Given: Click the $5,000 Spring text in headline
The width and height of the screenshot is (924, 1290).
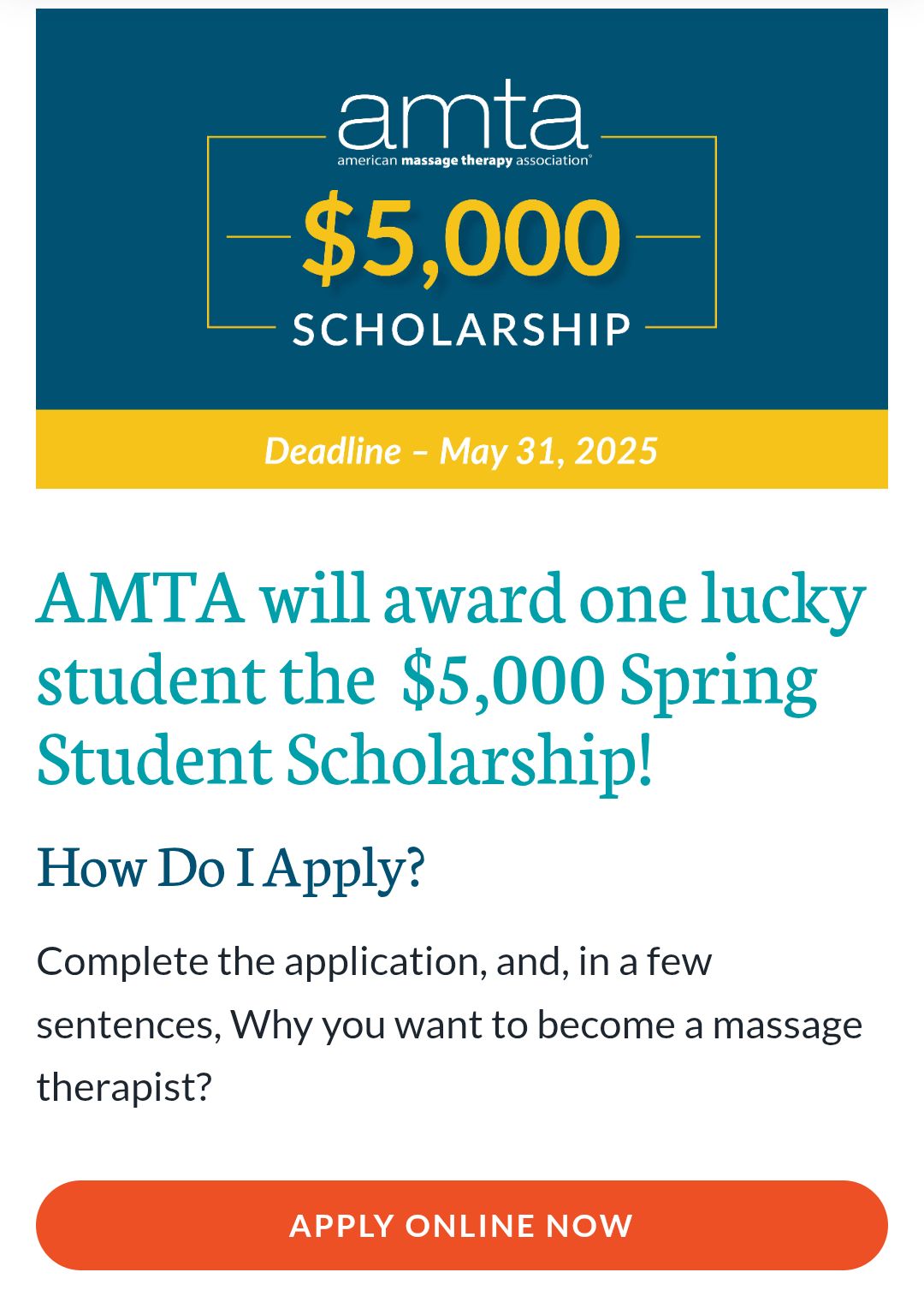Looking at the screenshot, I should [609, 681].
